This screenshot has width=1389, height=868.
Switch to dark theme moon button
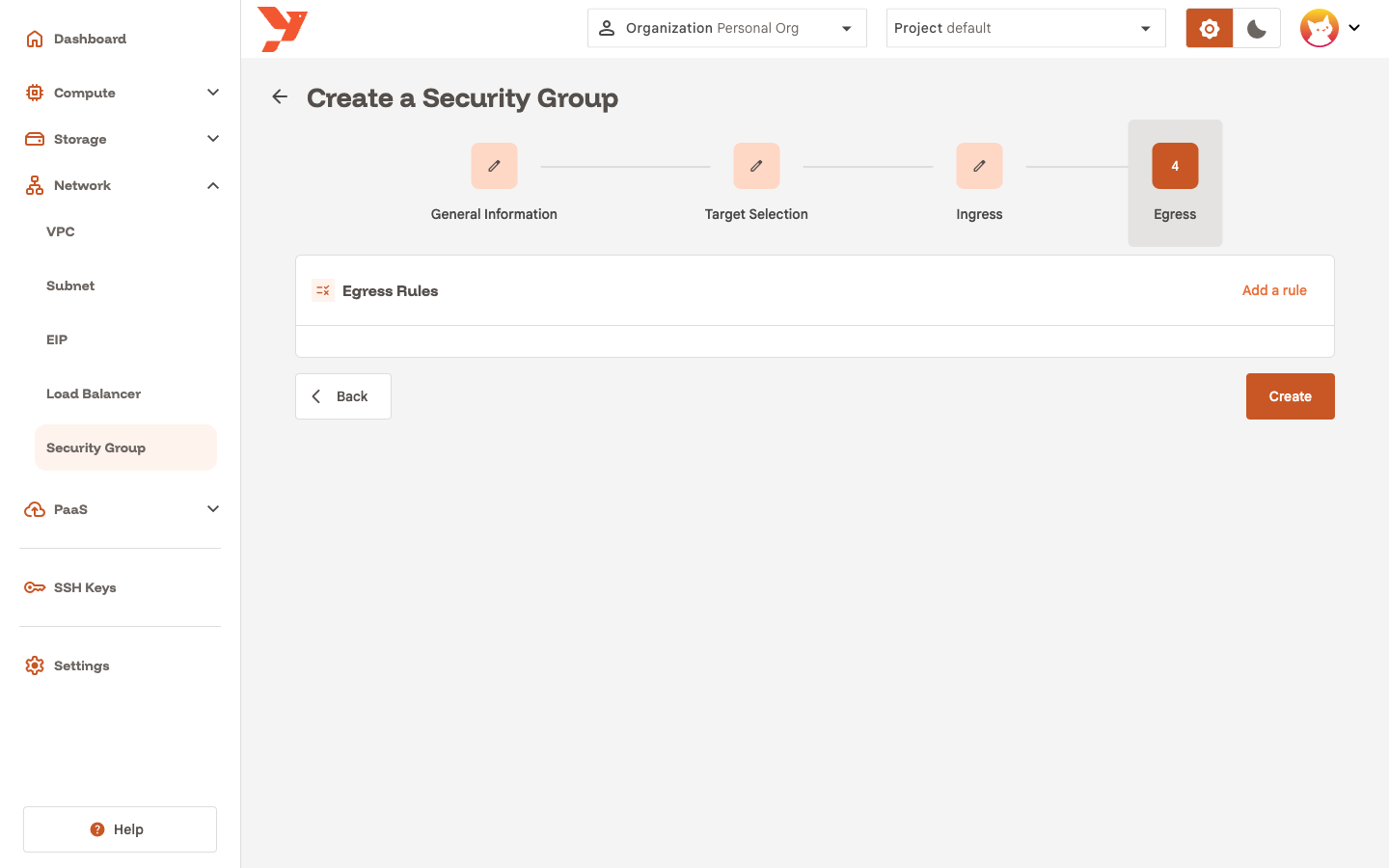coord(1257,28)
